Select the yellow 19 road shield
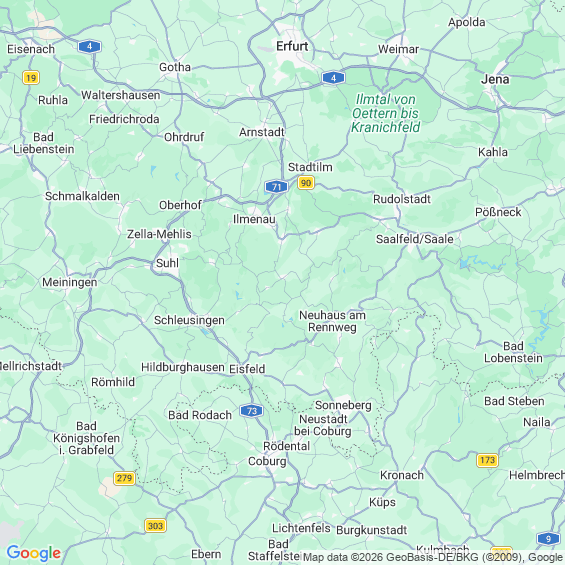This screenshot has width=565, height=565. click(31, 77)
